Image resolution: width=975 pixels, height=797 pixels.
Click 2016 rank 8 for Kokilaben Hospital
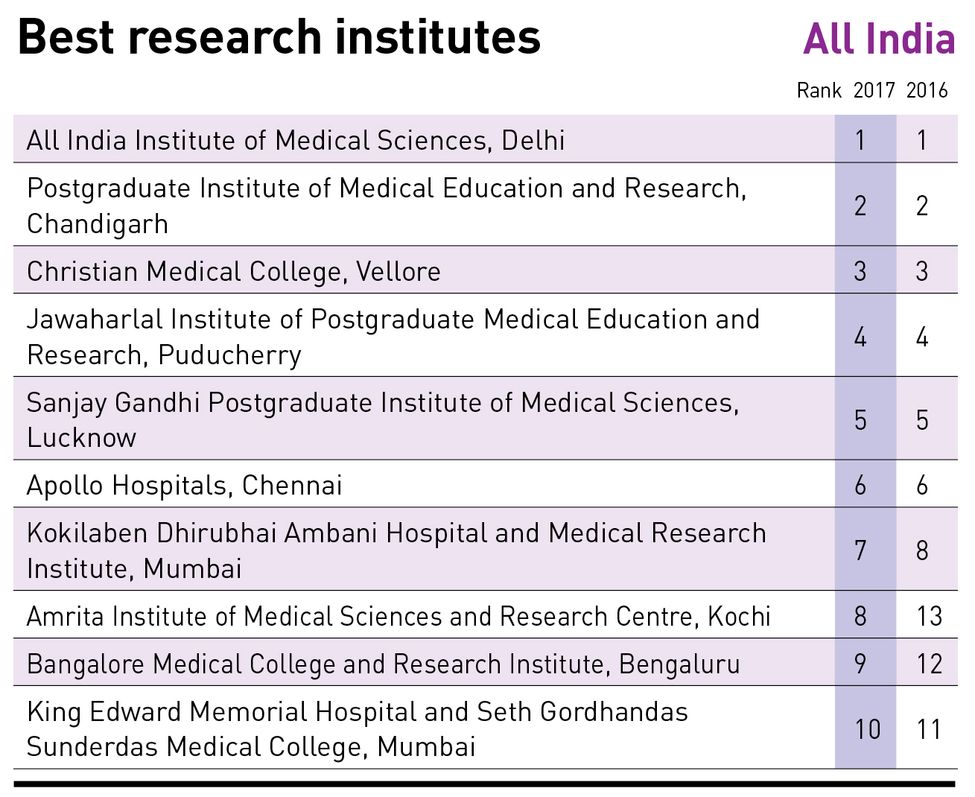click(922, 550)
